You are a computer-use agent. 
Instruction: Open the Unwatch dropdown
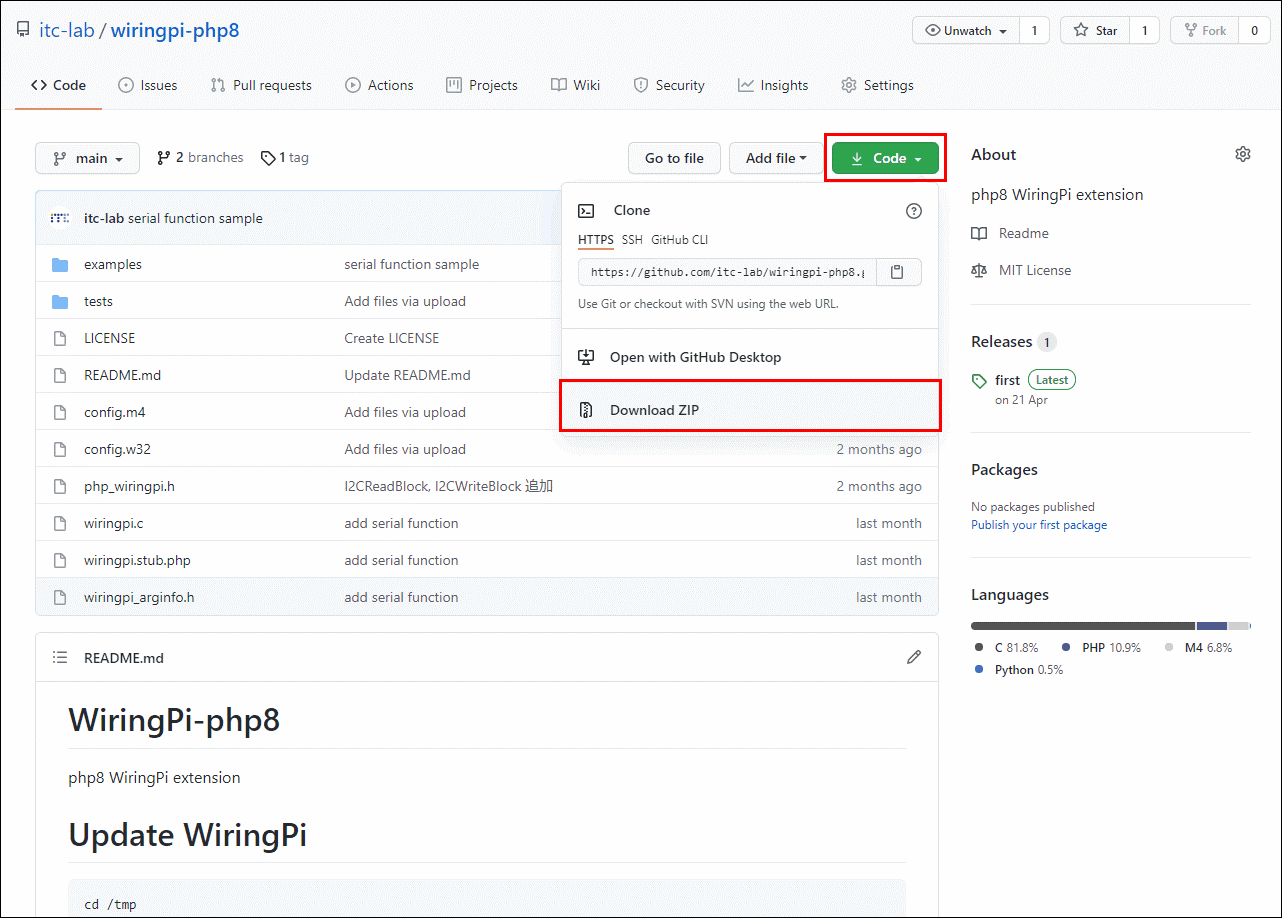967,31
